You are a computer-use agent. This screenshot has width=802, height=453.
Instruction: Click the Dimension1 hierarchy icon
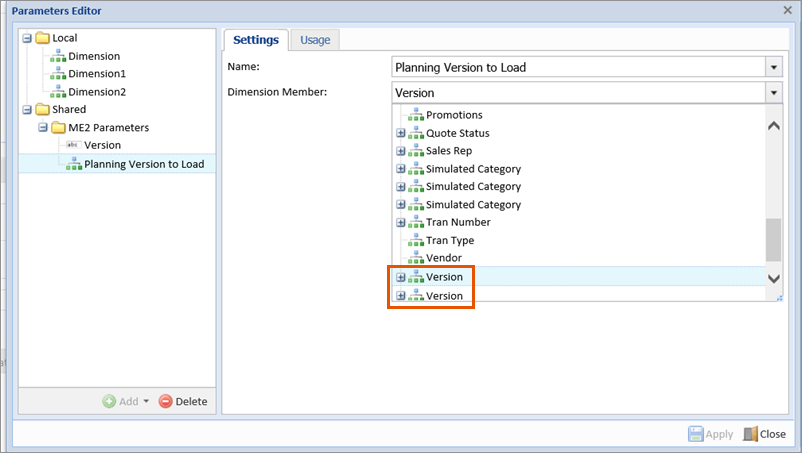coord(58,74)
